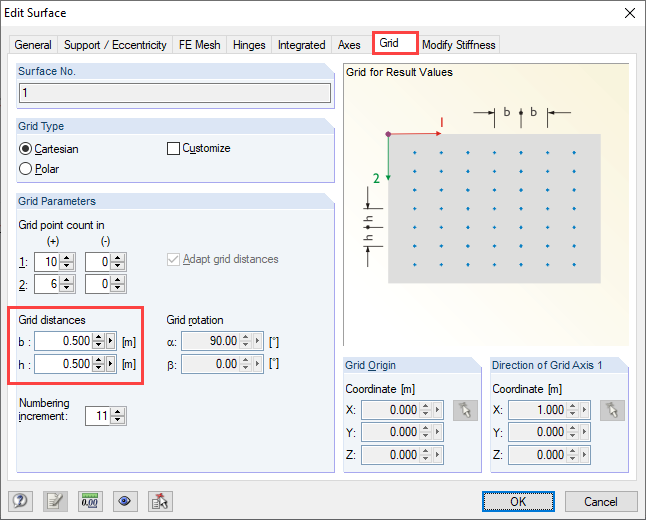646x520 pixels.
Task: Open the Modify Stiffness tab
Action: click(458, 45)
